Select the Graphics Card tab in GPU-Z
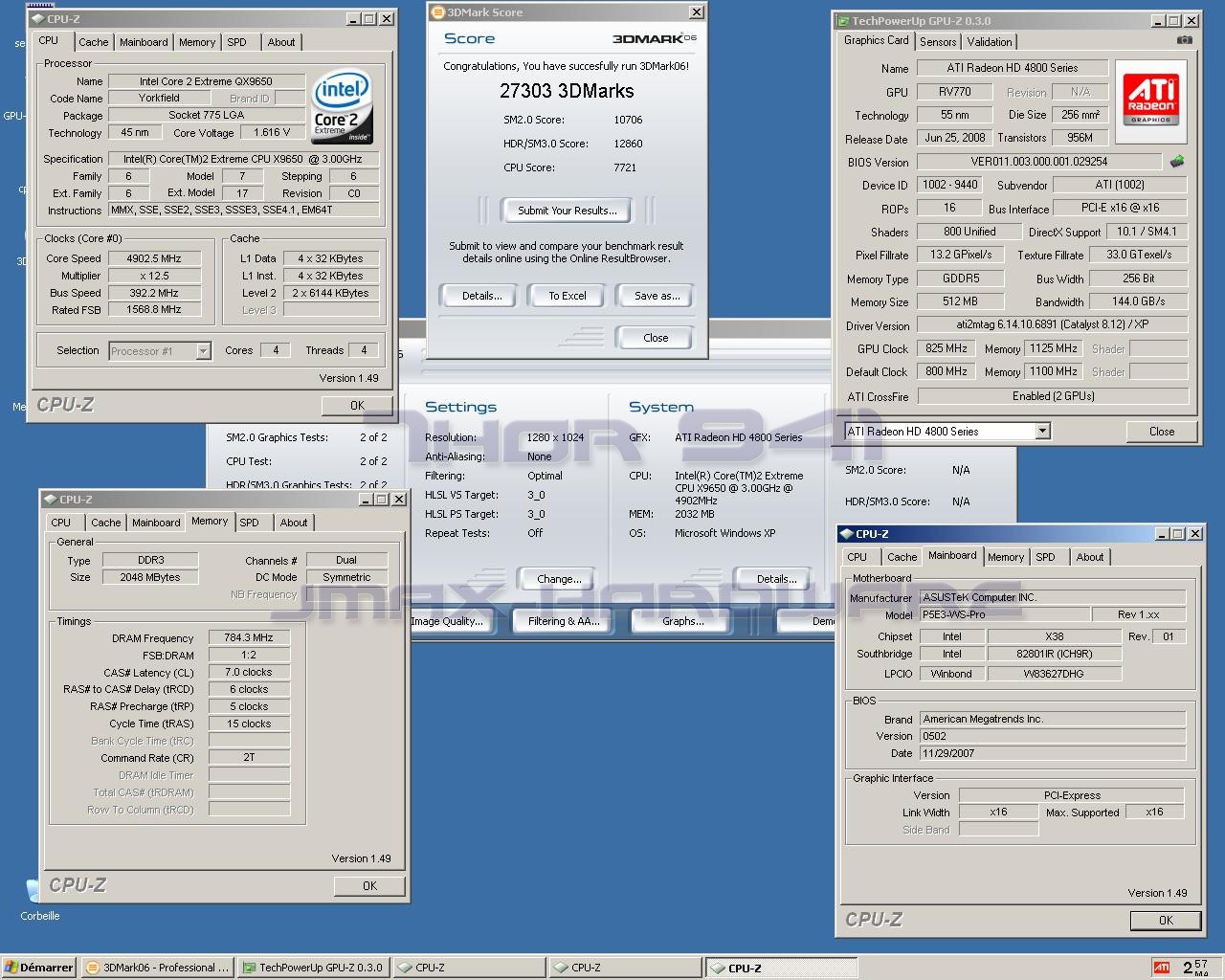Screen dimensions: 1225x980 (877, 40)
